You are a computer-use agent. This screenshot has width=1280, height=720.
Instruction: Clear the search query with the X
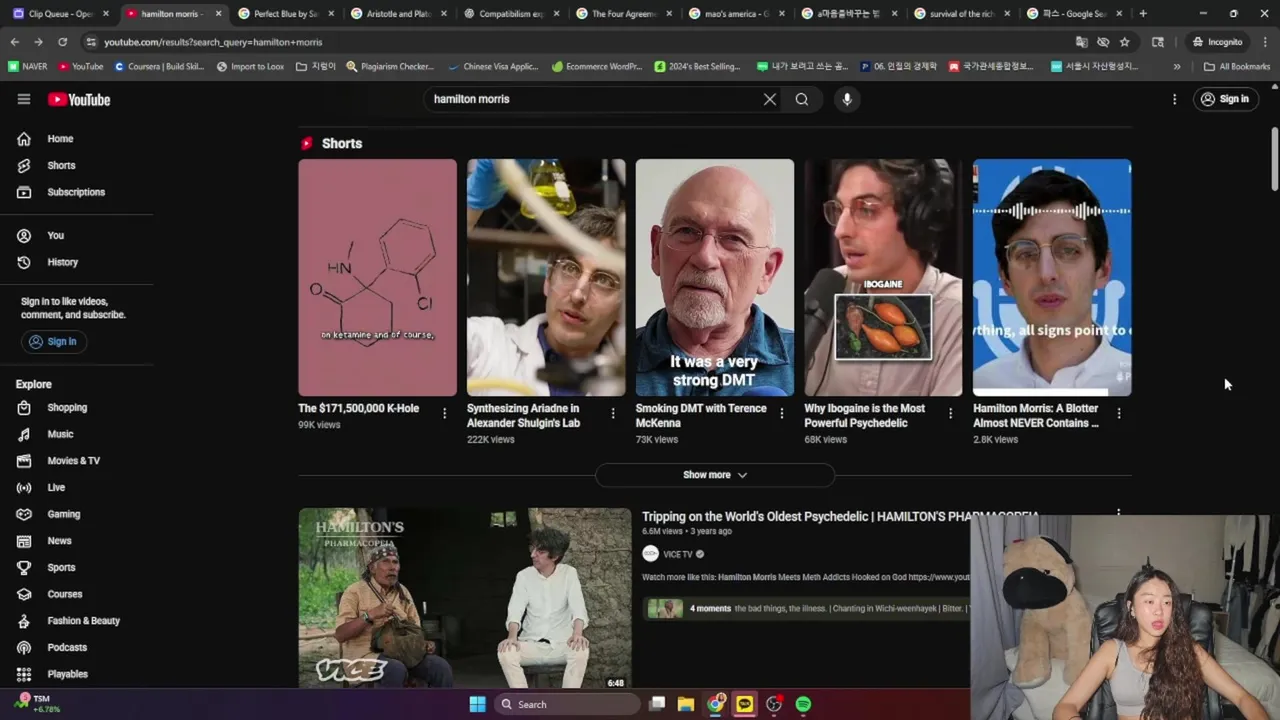click(770, 99)
